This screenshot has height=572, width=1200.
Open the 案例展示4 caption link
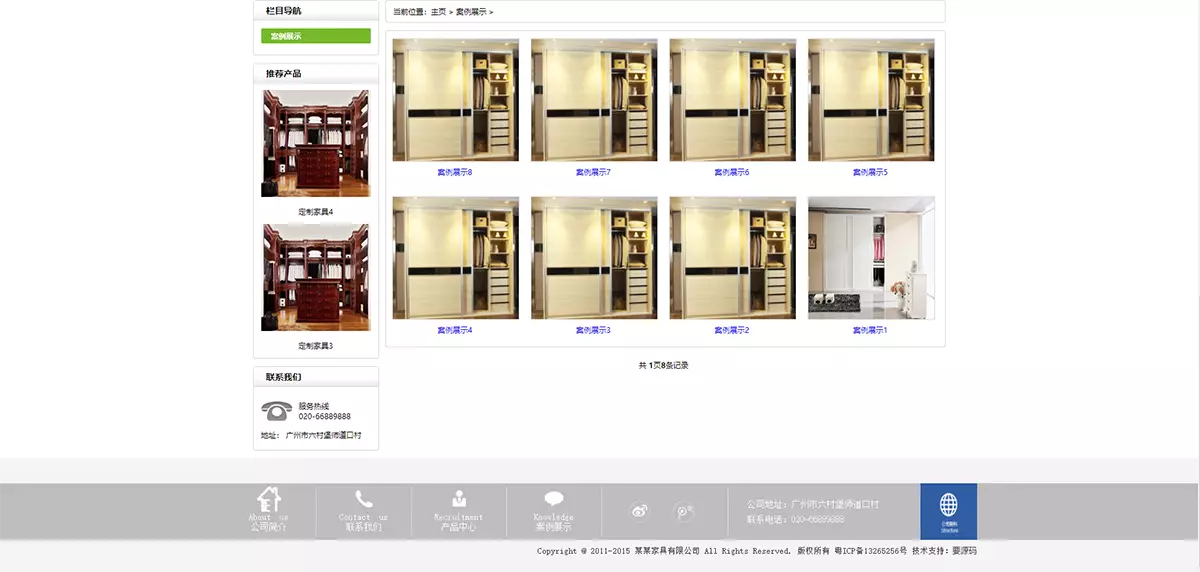point(454,330)
